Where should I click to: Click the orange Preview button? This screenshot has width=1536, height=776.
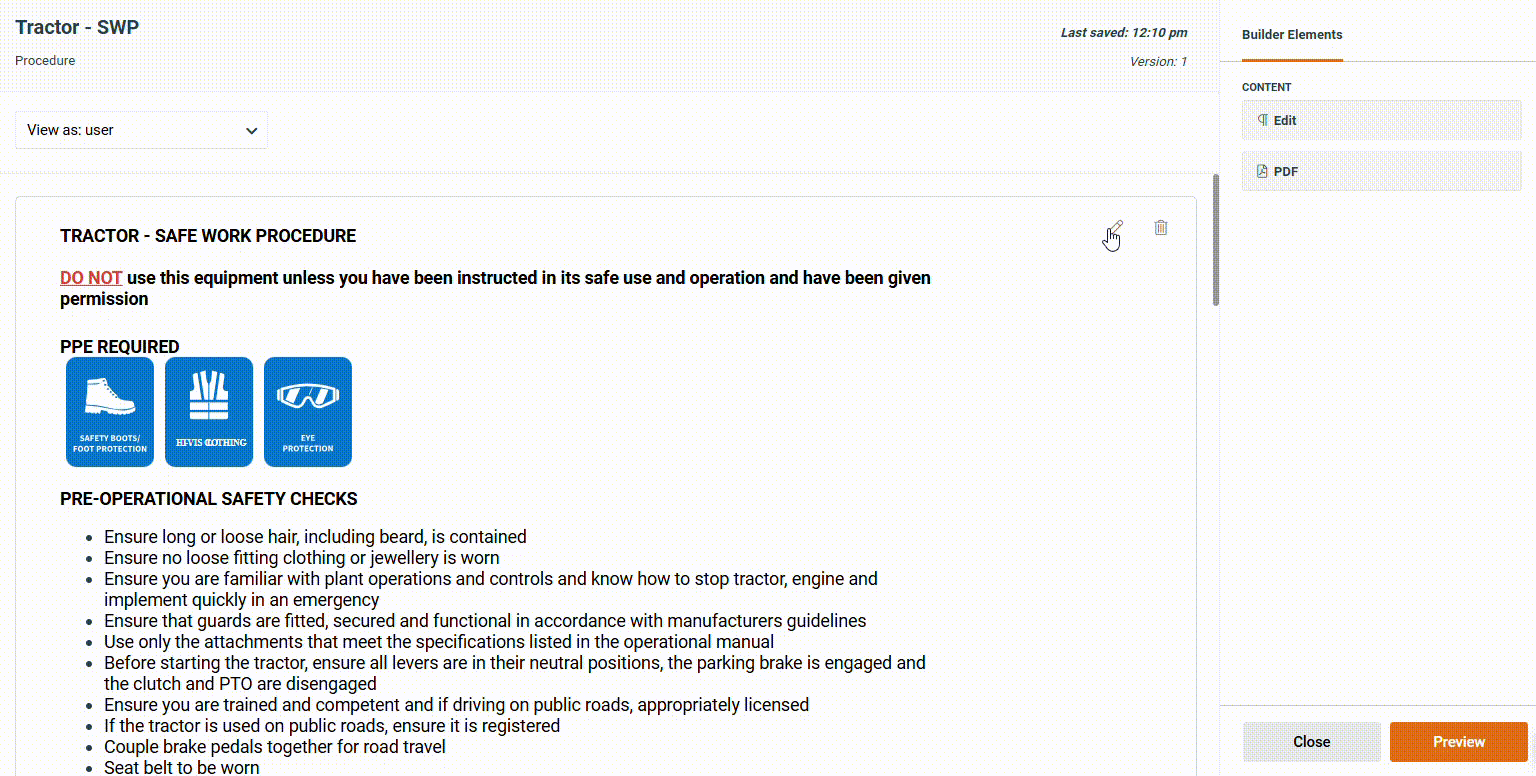pyautogui.click(x=1458, y=742)
